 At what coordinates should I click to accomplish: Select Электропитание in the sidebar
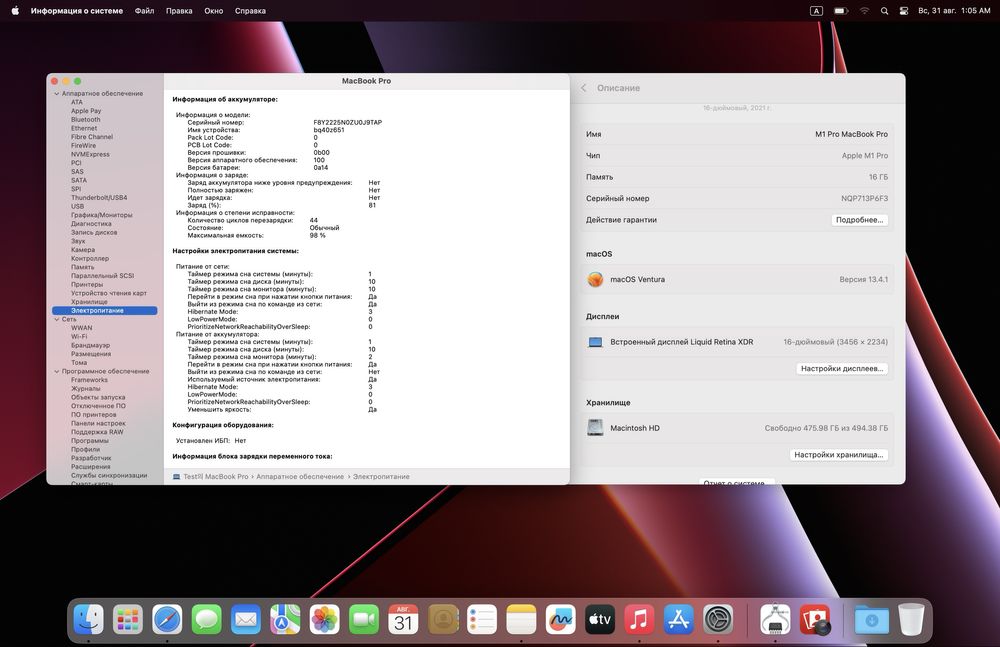[105, 311]
